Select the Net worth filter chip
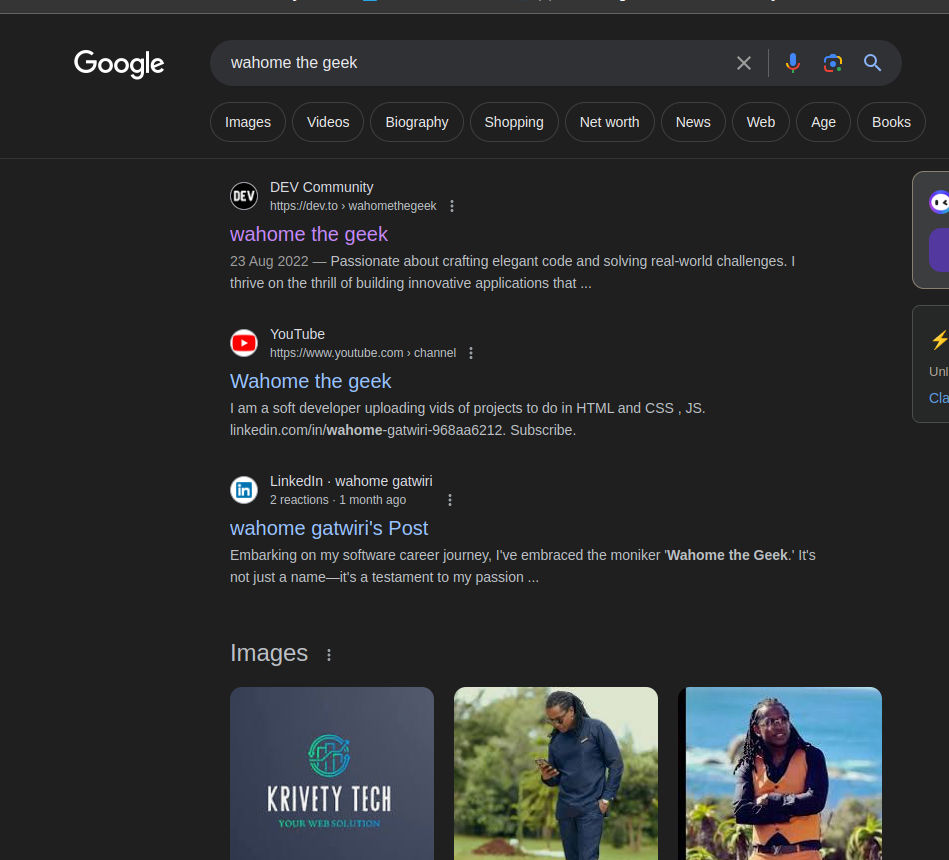This screenshot has height=860, width=949. (x=609, y=122)
